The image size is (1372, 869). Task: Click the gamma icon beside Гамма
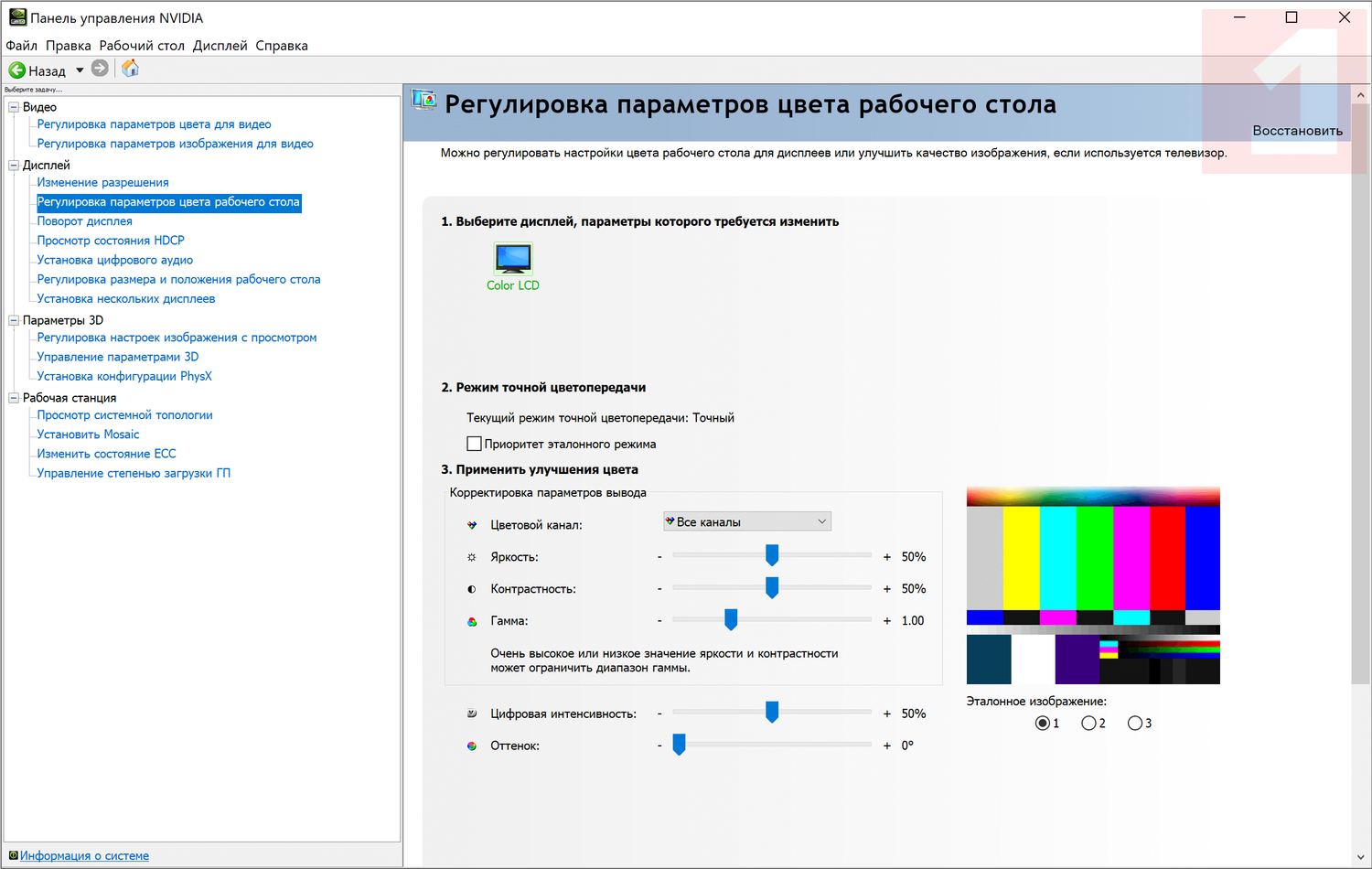[472, 621]
